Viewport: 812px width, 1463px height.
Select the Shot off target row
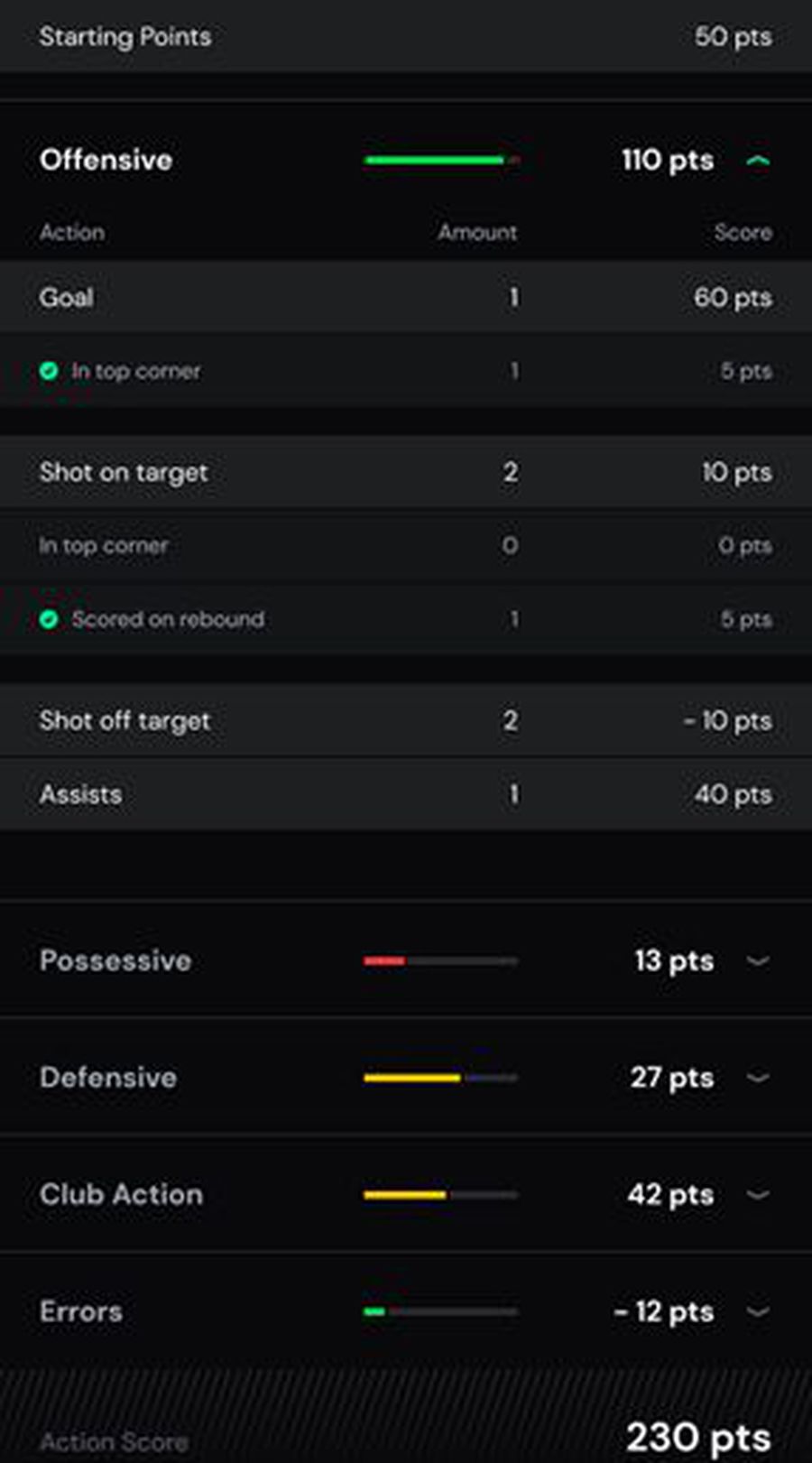(406, 720)
